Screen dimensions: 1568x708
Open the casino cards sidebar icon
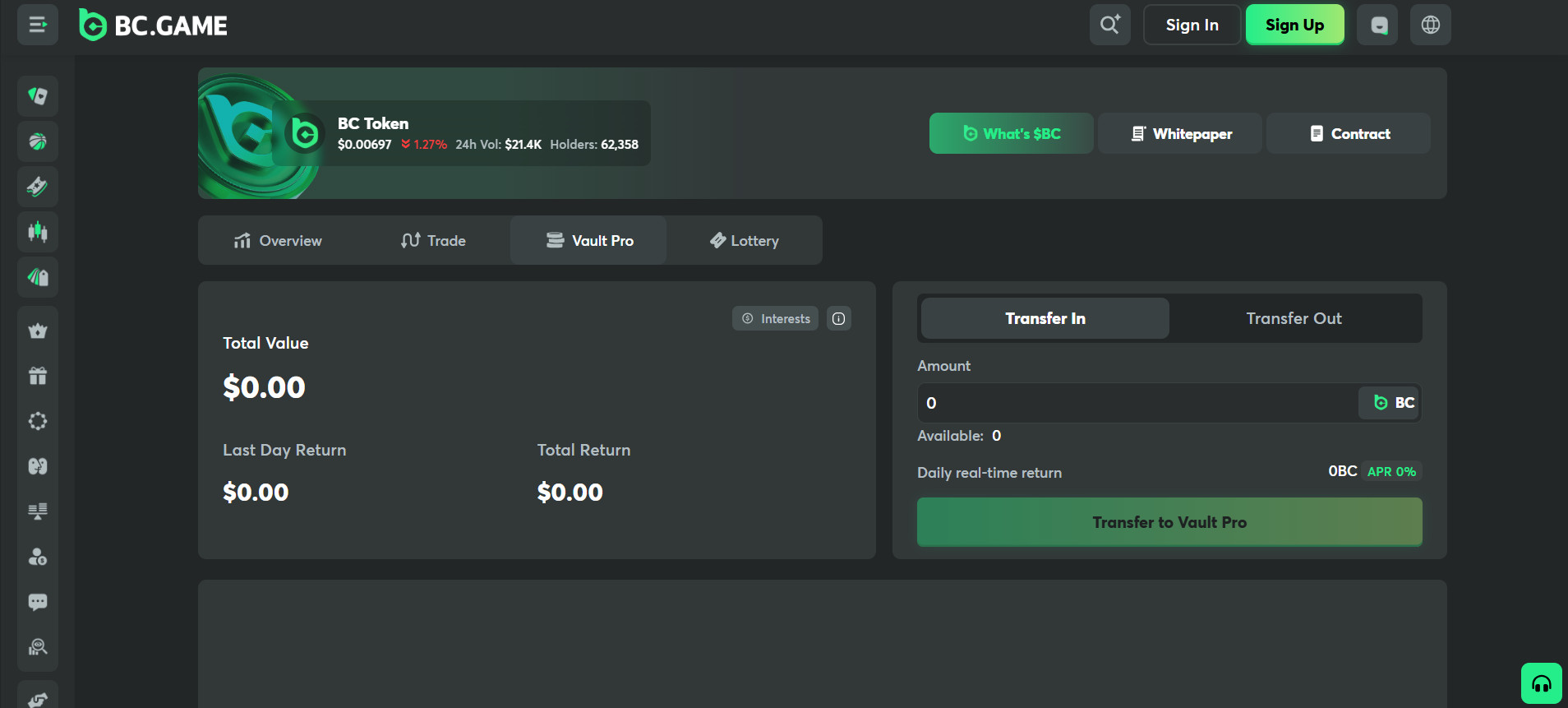(38, 96)
